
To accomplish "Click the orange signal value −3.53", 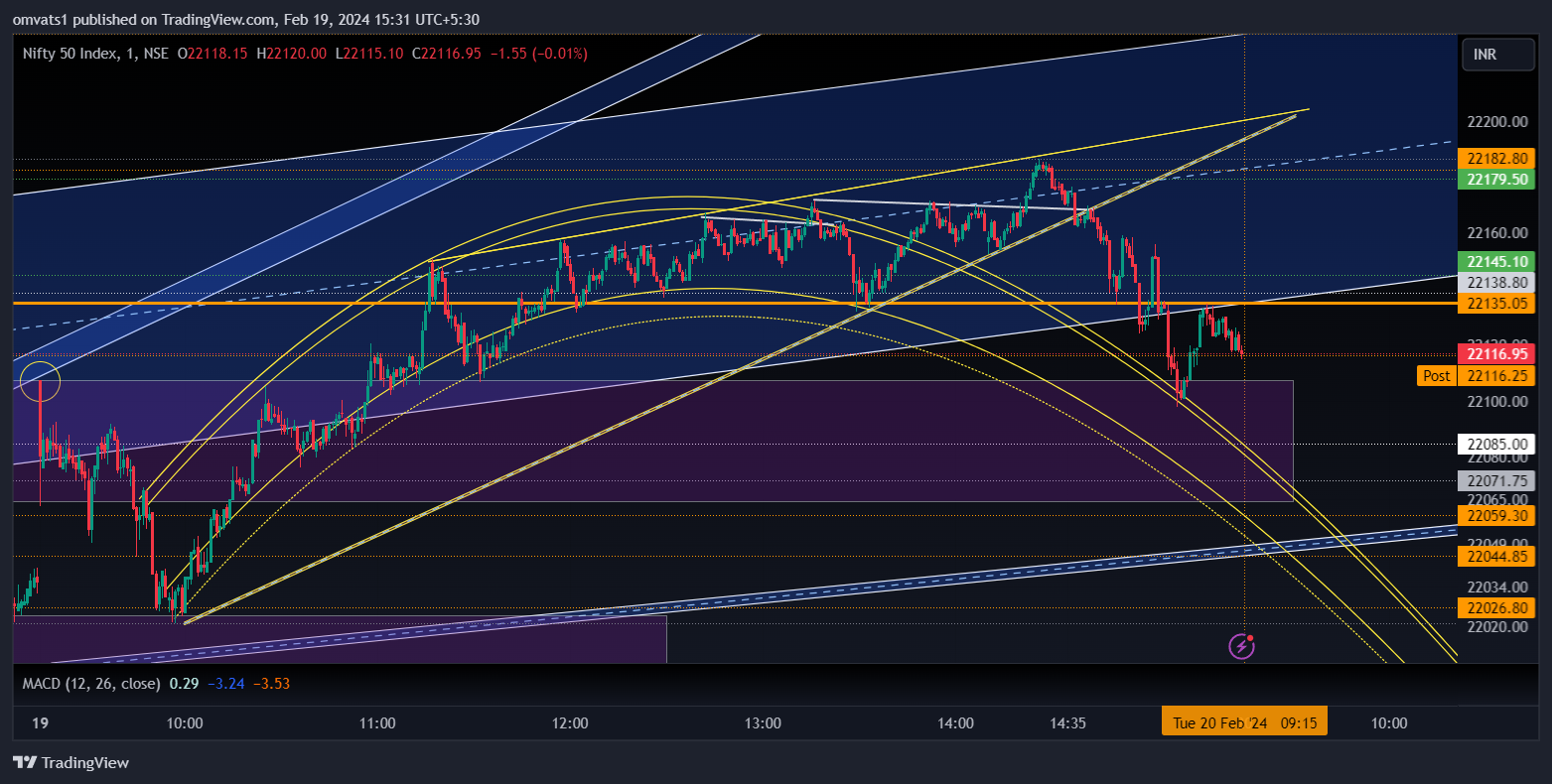I will (x=271, y=684).
